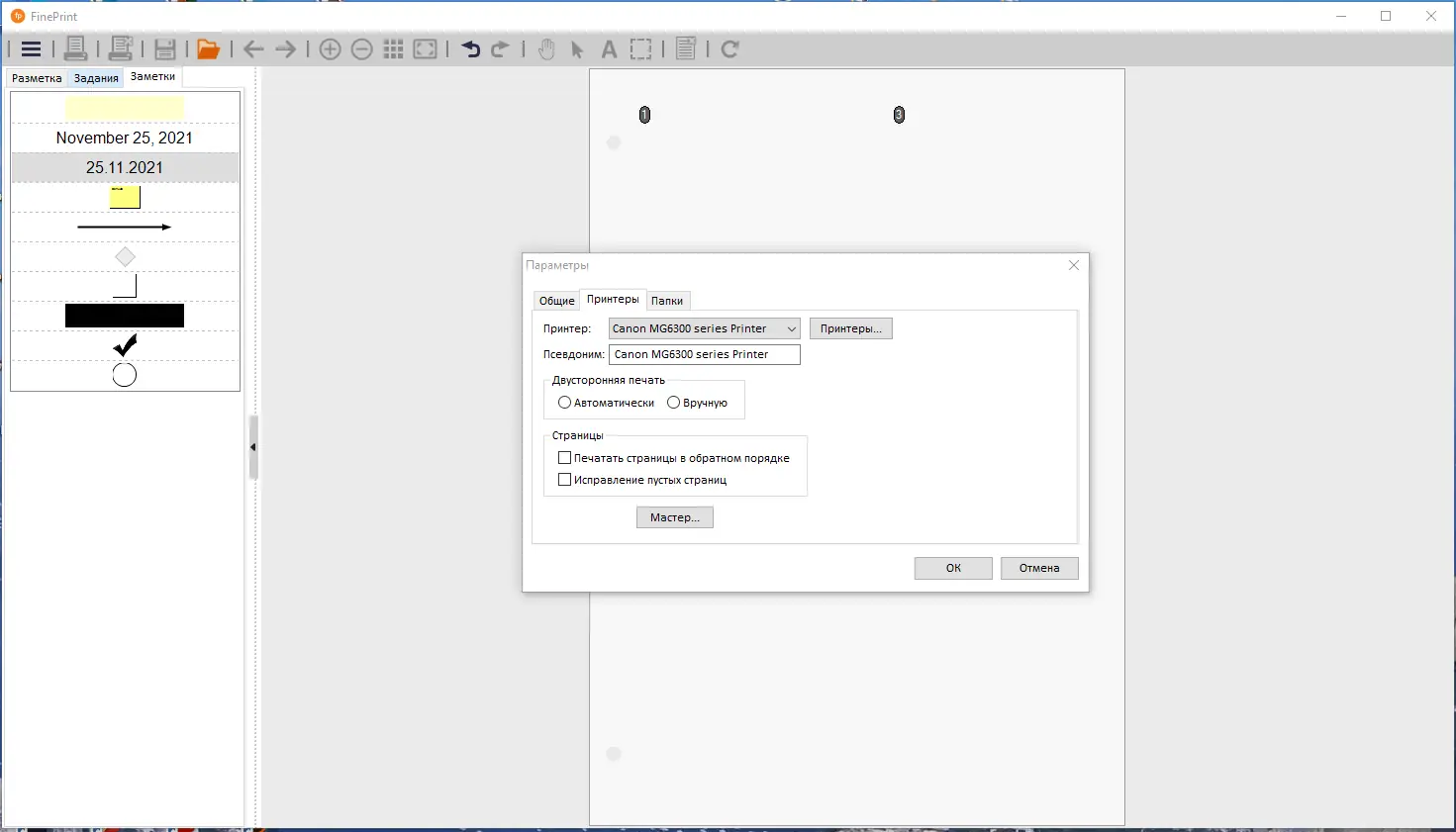The image size is (1456, 832).
Task: Pick the pale yellow highlight swatch
Action: tap(125, 108)
